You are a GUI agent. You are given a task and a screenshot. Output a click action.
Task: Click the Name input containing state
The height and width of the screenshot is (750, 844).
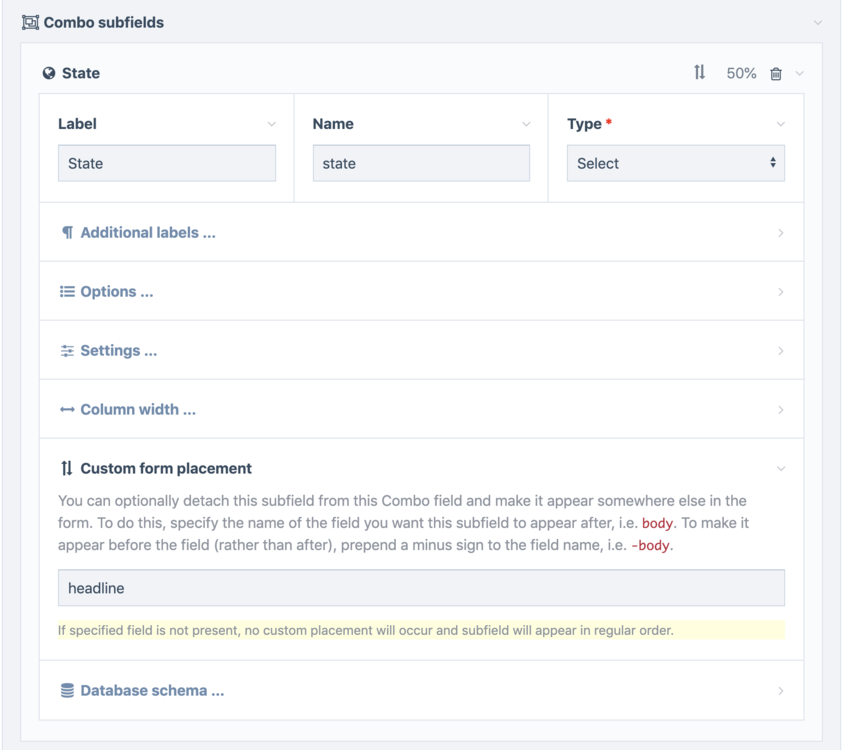click(x=421, y=163)
